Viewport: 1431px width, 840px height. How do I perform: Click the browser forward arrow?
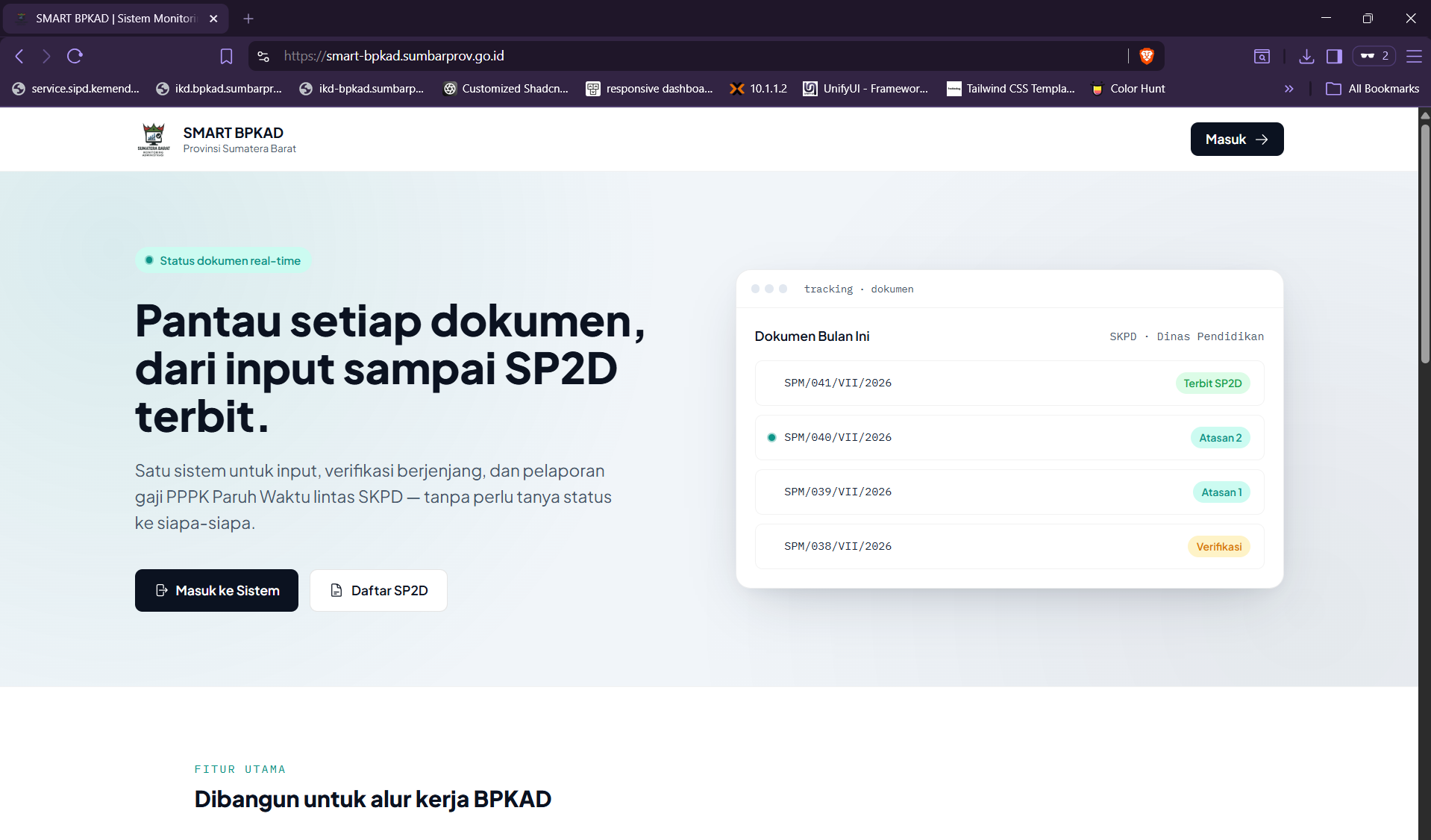[46, 56]
